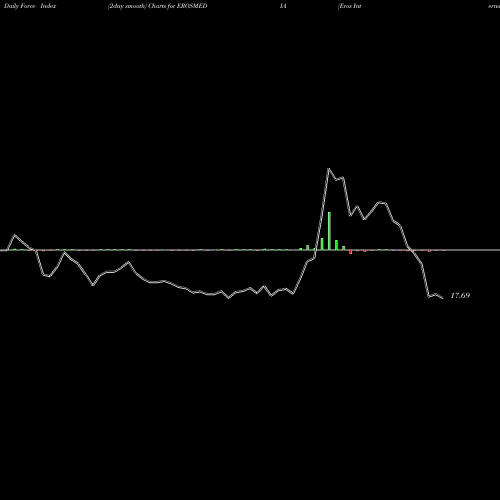Click the 'IA' header text

pos(283,6)
